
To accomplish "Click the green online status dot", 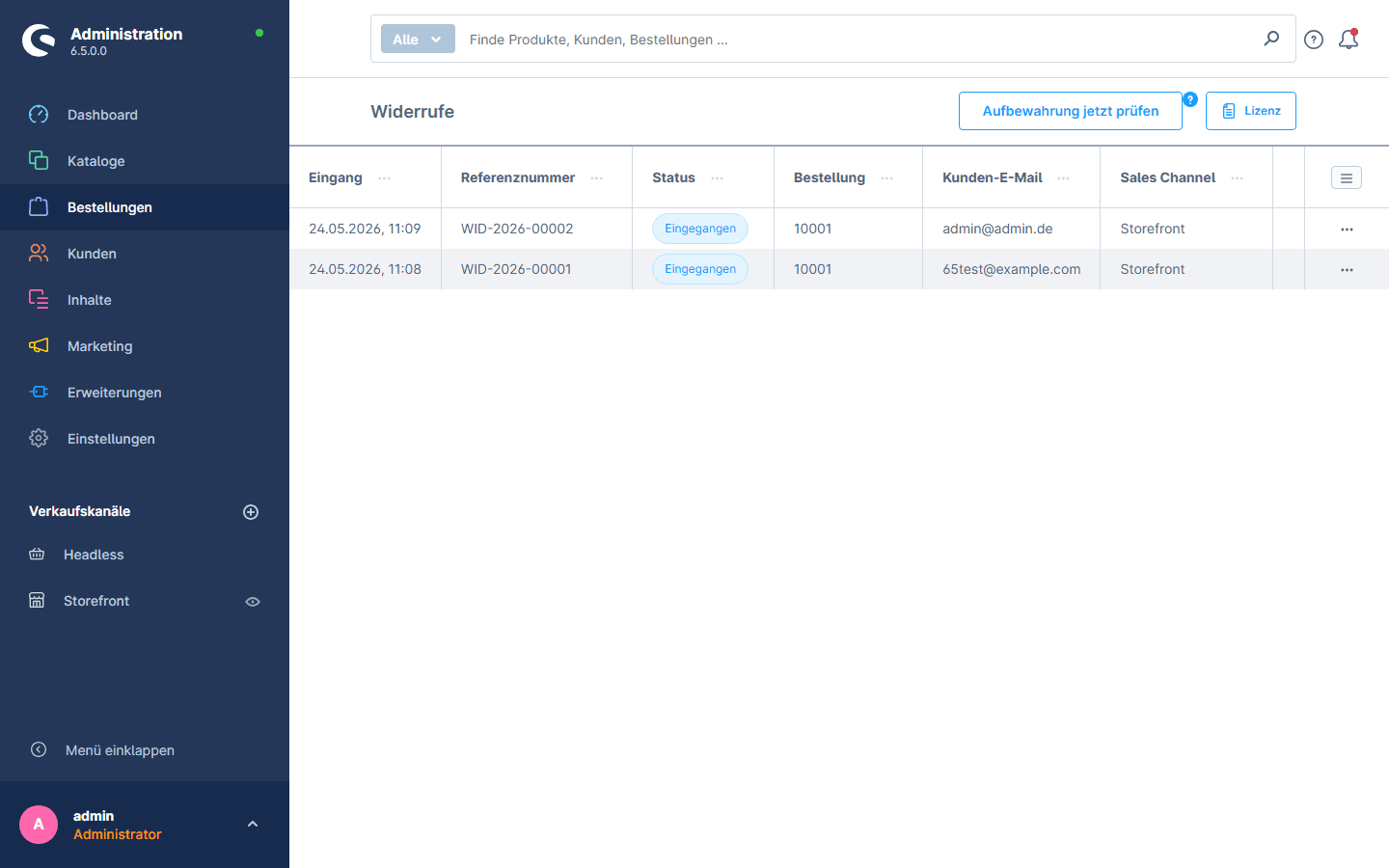I will pos(259,33).
